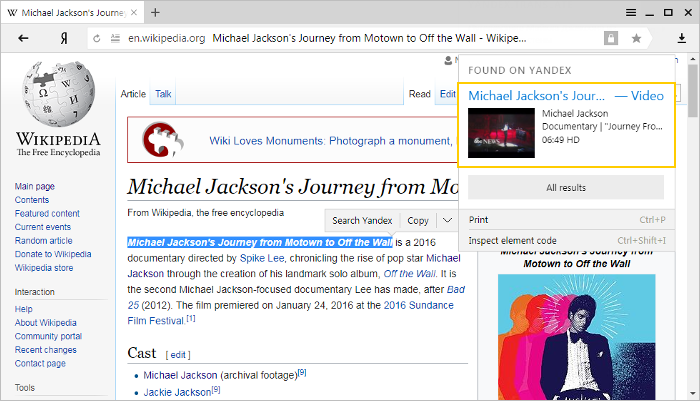The height and width of the screenshot is (401, 700).
Task: Close the Michael Jackson's Journey tab
Action: pyautogui.click(x=133, y=13)
